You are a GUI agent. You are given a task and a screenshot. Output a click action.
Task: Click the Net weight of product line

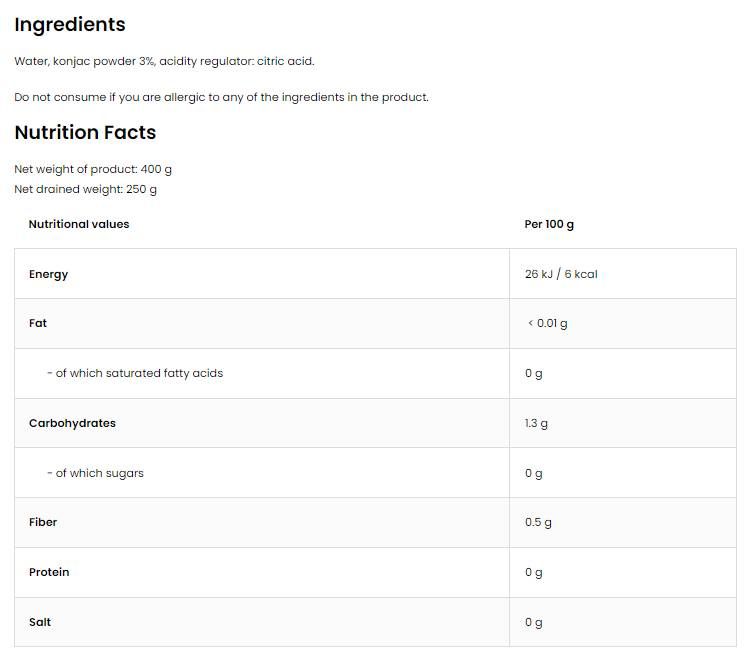pyautogui.click(x=93, y=169)
